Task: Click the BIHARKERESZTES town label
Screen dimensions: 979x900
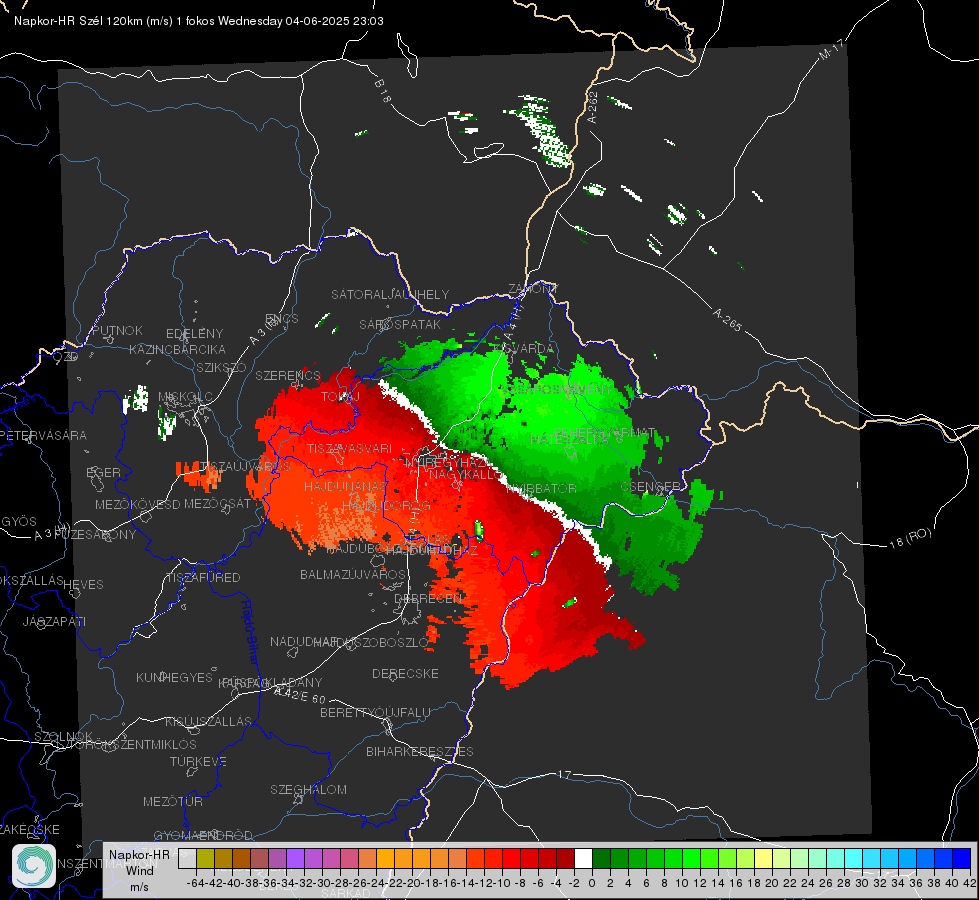Action: [420, 751]
